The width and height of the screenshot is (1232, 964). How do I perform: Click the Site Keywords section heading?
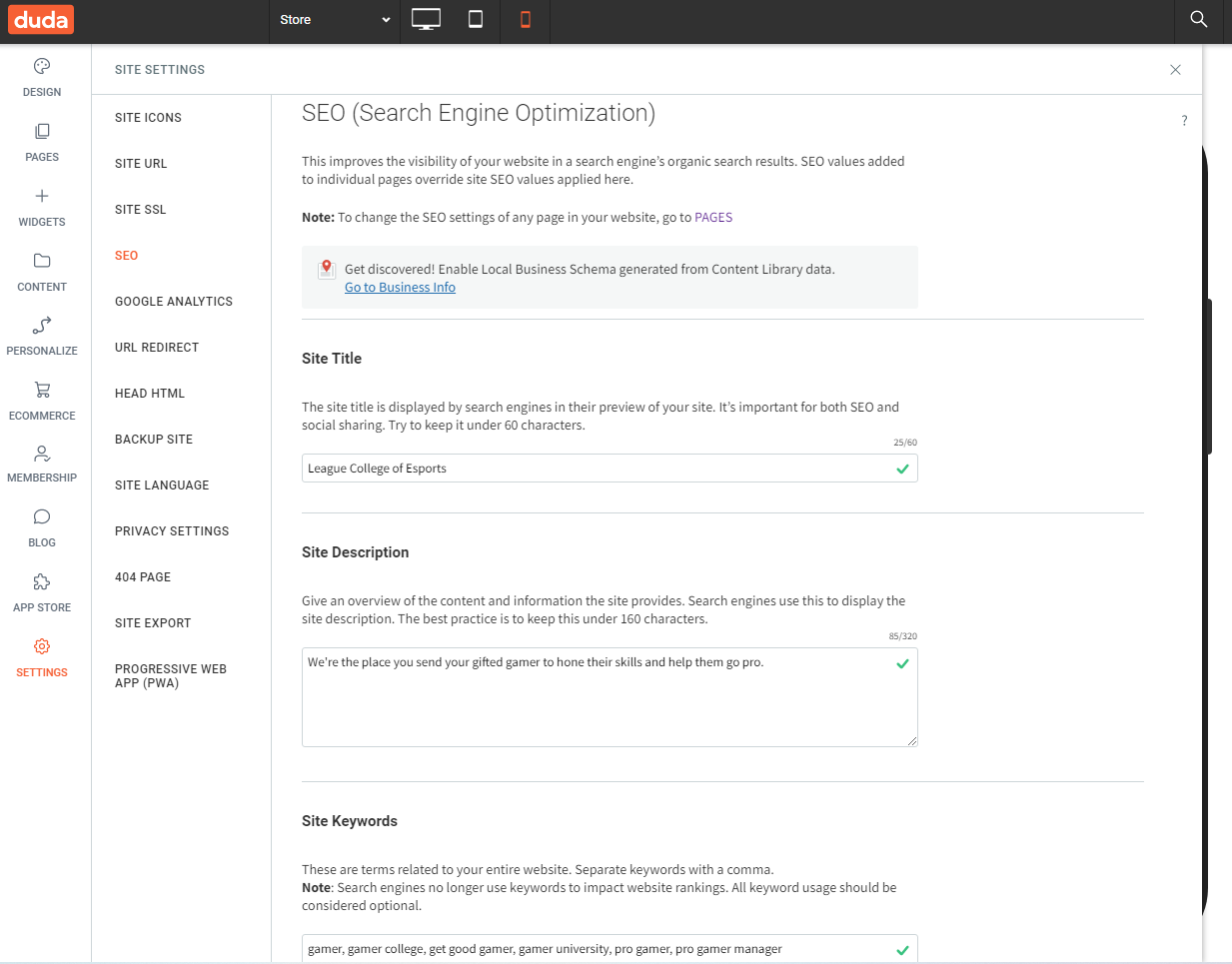[350, 821]
